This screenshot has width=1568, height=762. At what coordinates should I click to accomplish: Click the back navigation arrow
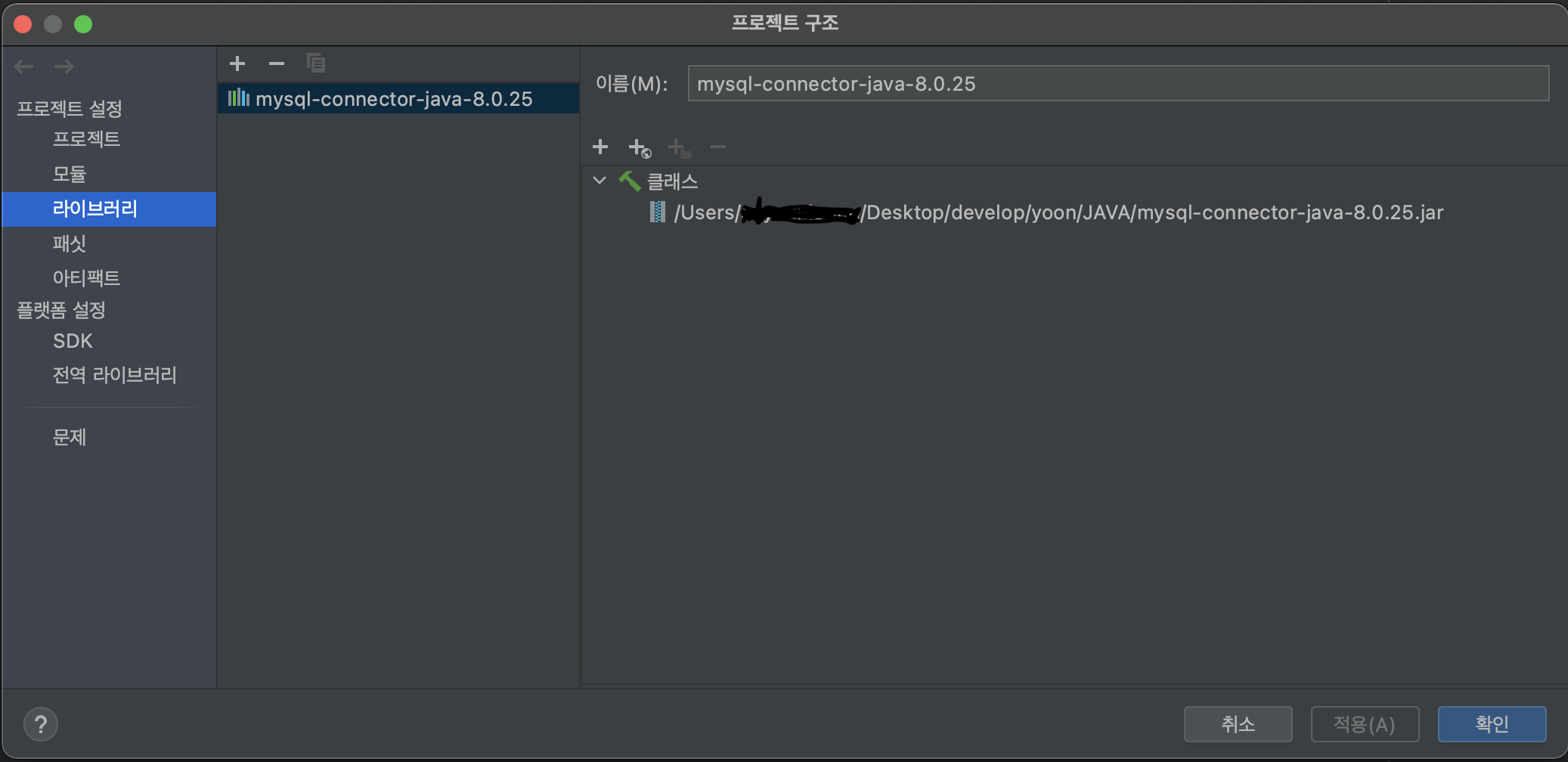coord(23,67)
